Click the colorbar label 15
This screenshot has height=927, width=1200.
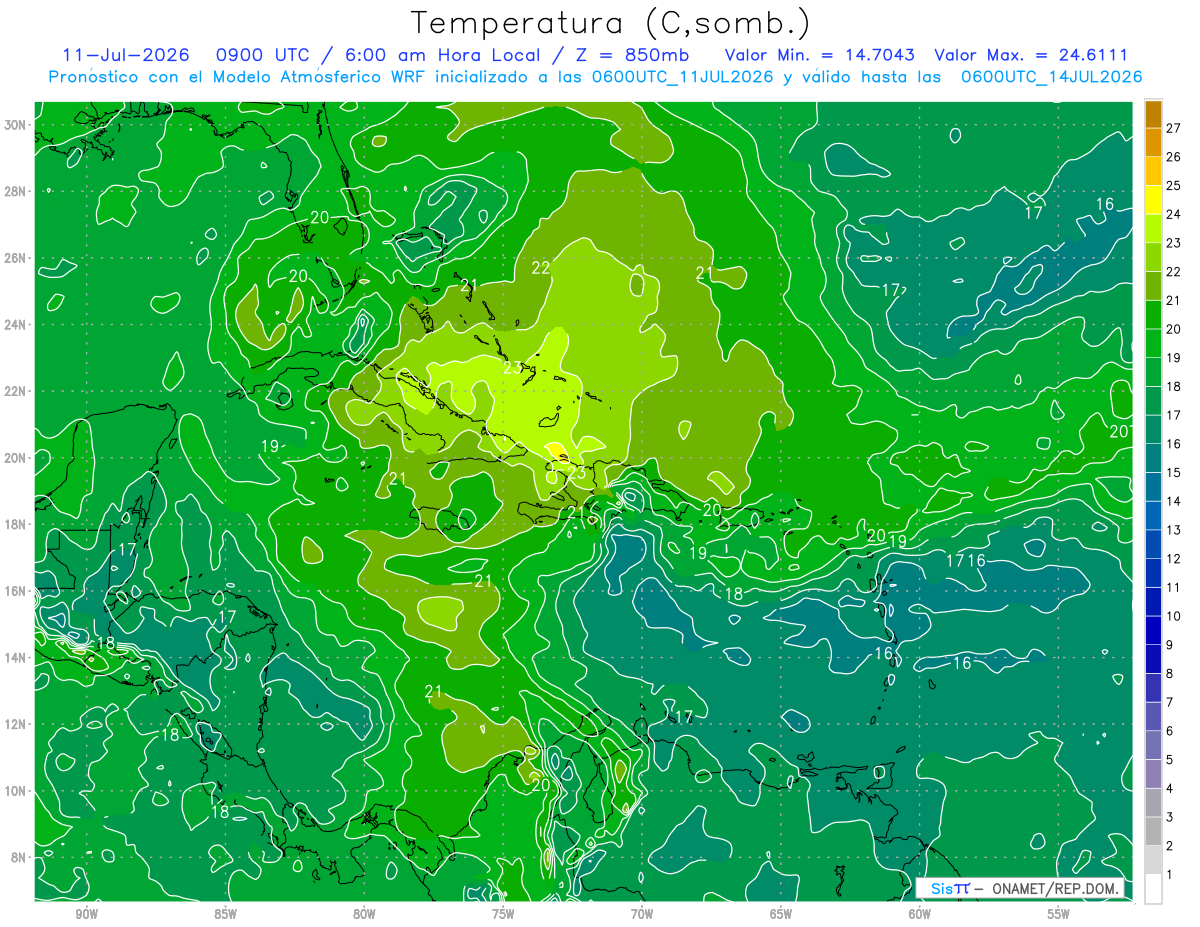tap(1174, 473)
